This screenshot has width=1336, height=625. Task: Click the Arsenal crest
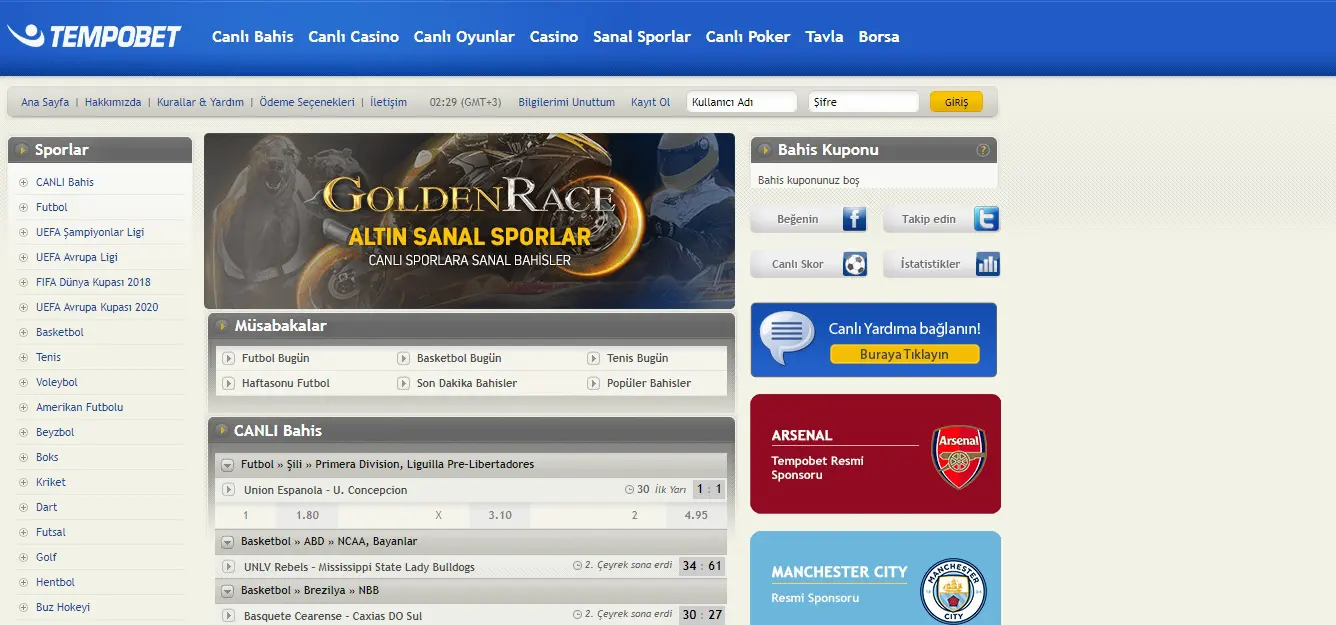click(x=959, y=457)
